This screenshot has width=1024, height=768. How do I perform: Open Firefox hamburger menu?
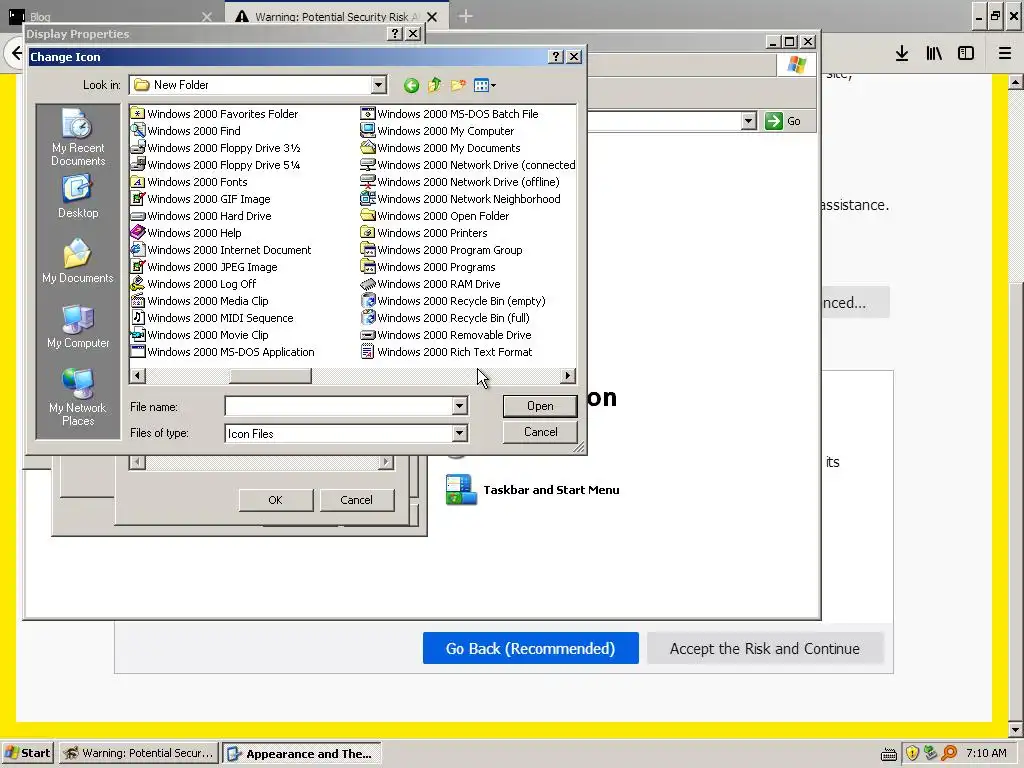coord(1005,53)
